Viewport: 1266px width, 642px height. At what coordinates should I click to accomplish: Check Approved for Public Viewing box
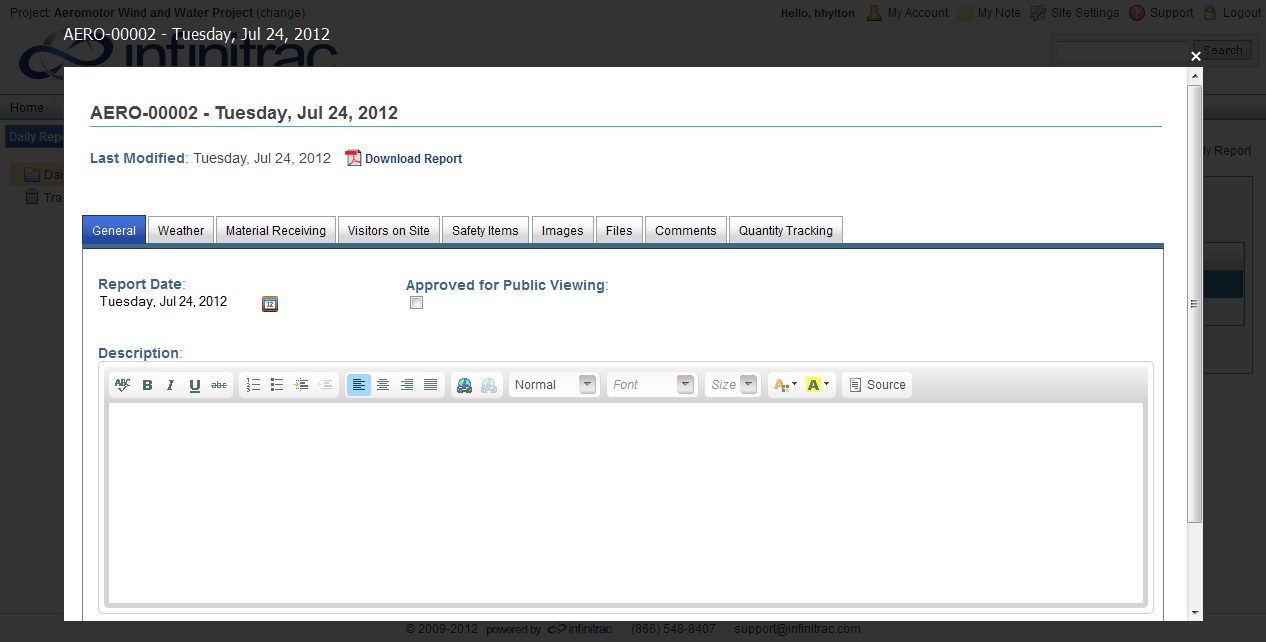[x=417, y=303]
